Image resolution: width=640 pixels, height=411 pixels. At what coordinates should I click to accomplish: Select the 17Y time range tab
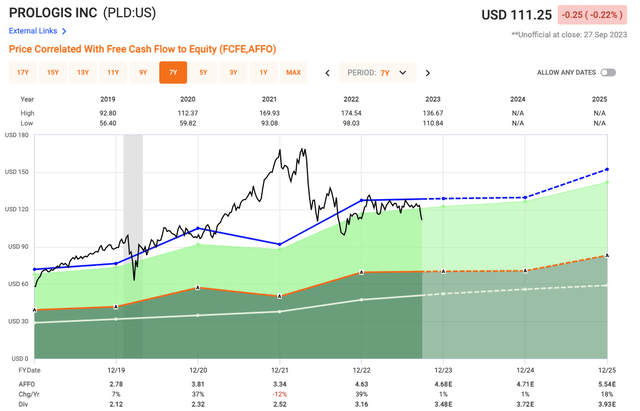point(23,73)
